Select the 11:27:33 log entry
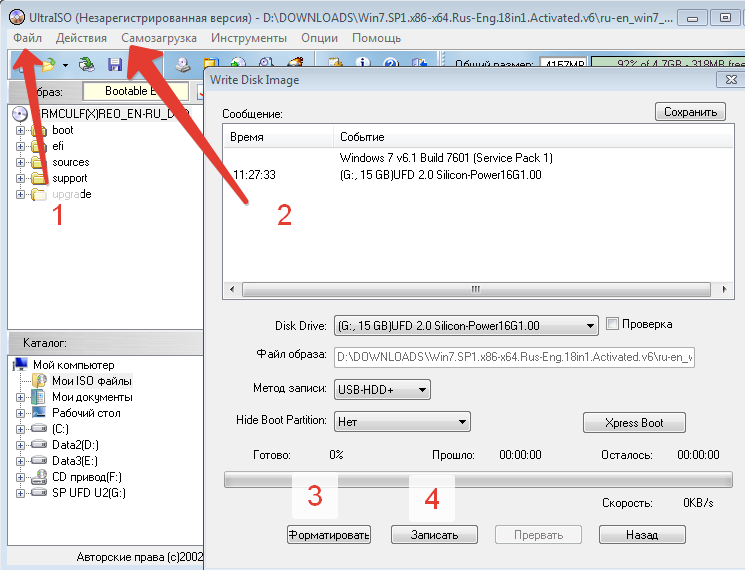Viewport: 745px width, 570px height. pyautogui.click(x=478, y=175)
